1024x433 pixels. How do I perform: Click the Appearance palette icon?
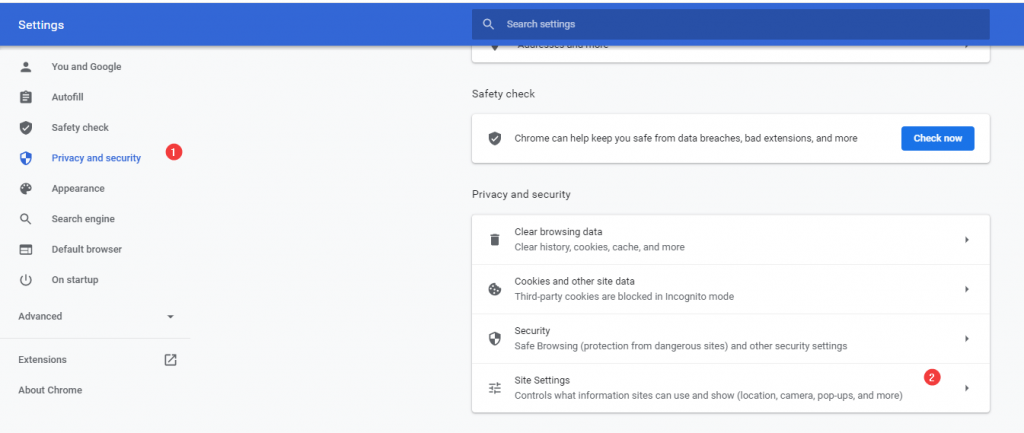tap(25, 189)
